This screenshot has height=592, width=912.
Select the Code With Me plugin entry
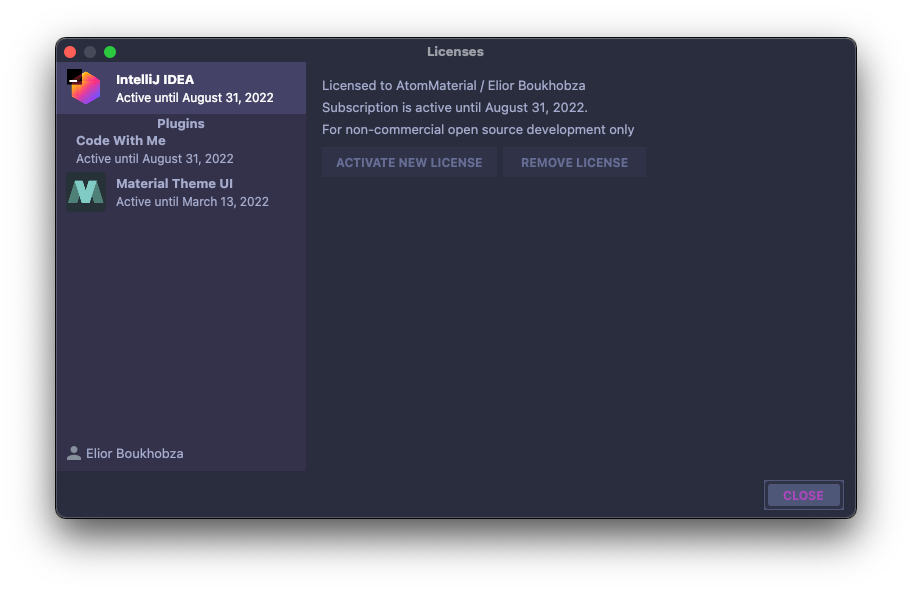tap(181, 149)
